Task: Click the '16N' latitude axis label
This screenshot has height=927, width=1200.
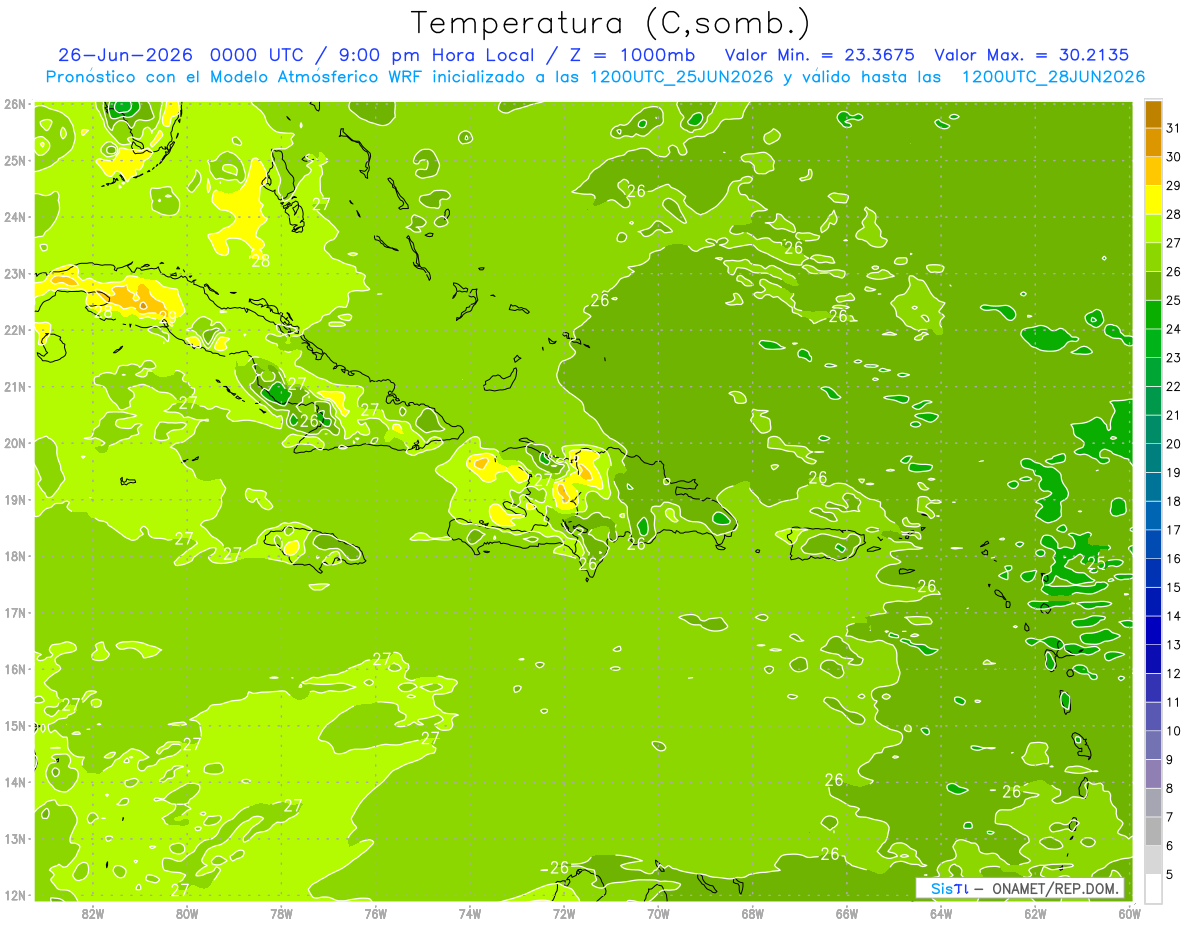Action: coord(14,669)
